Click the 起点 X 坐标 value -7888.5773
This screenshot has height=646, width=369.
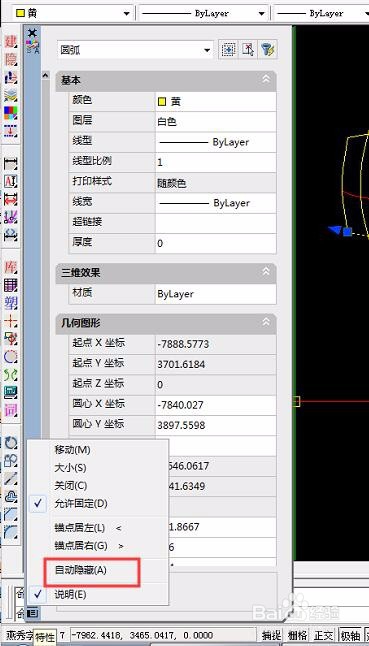pyautogui.click(x=215, y=344)
